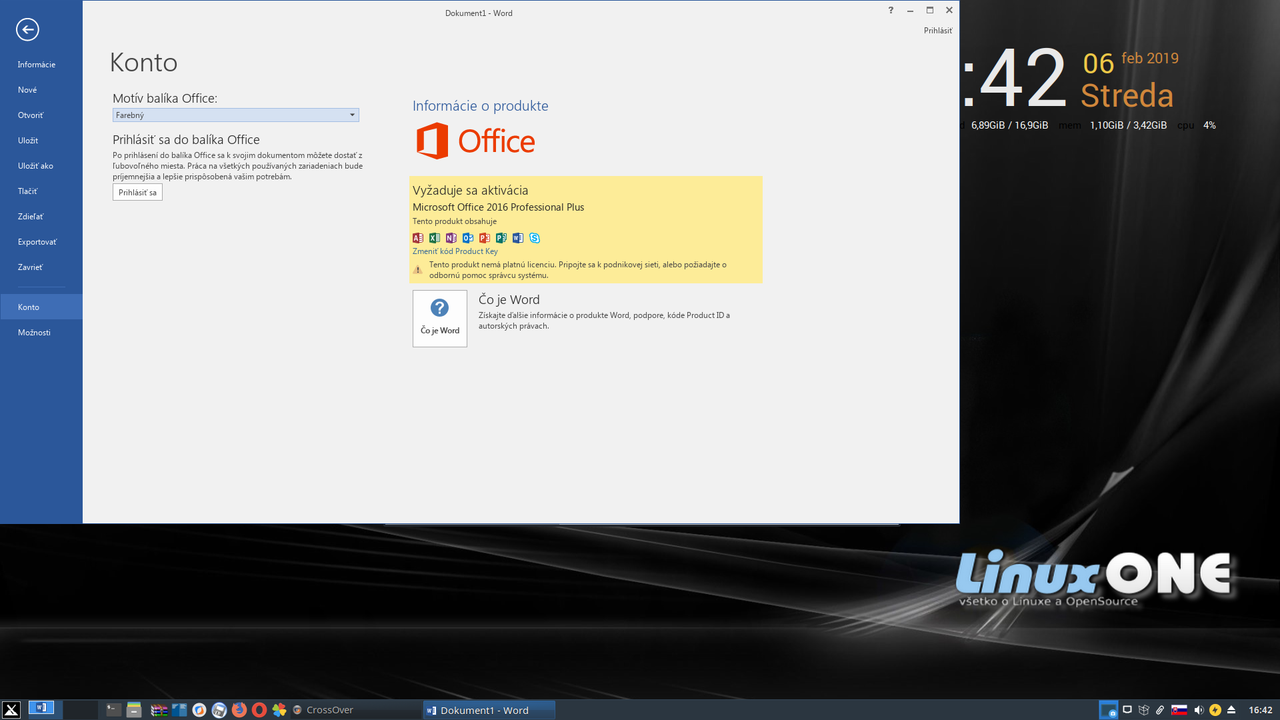
Task: Open Tlačiť page from sidebar
Action: 41,191
